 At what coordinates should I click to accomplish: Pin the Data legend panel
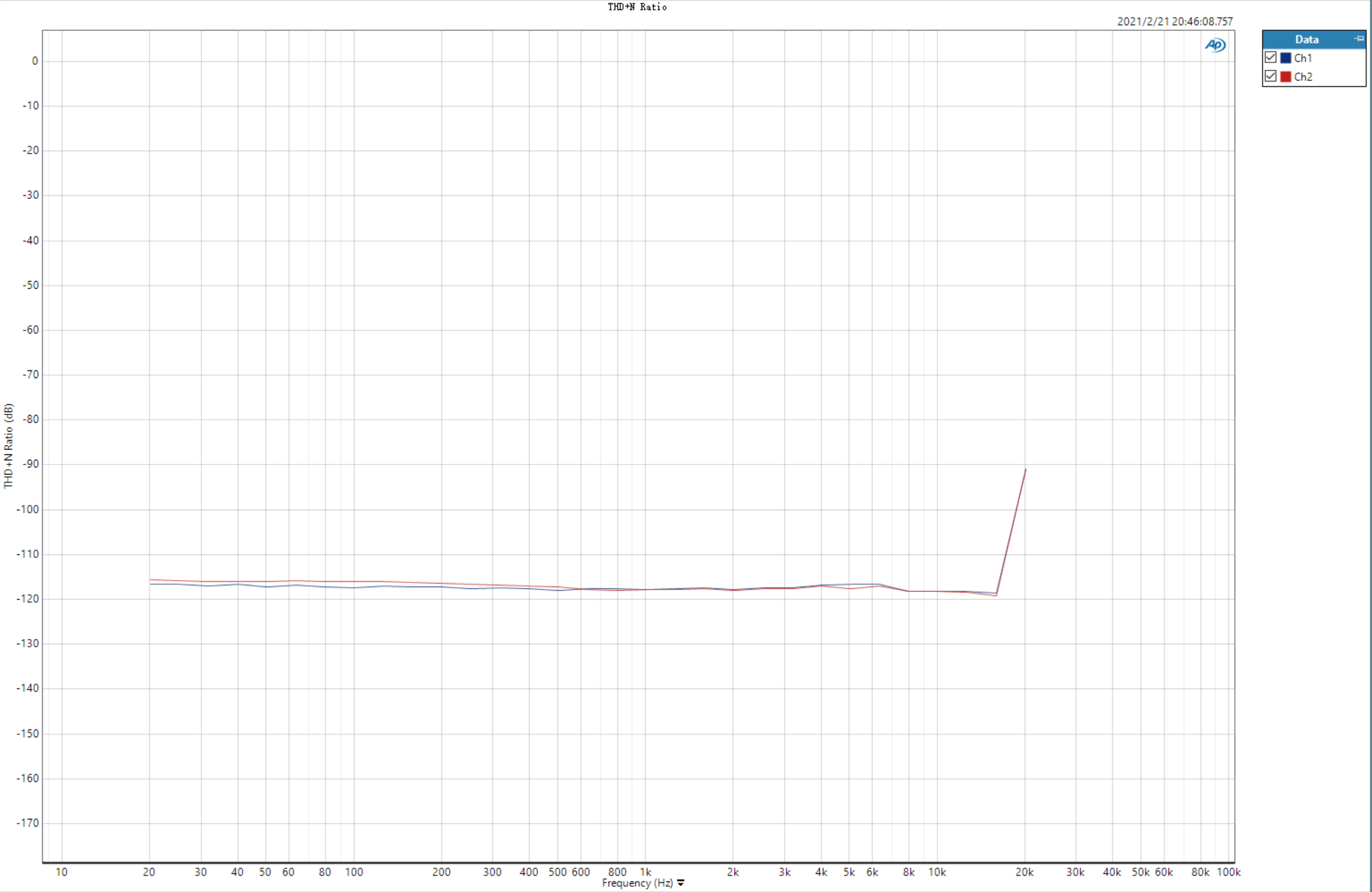pos(1359,39)
